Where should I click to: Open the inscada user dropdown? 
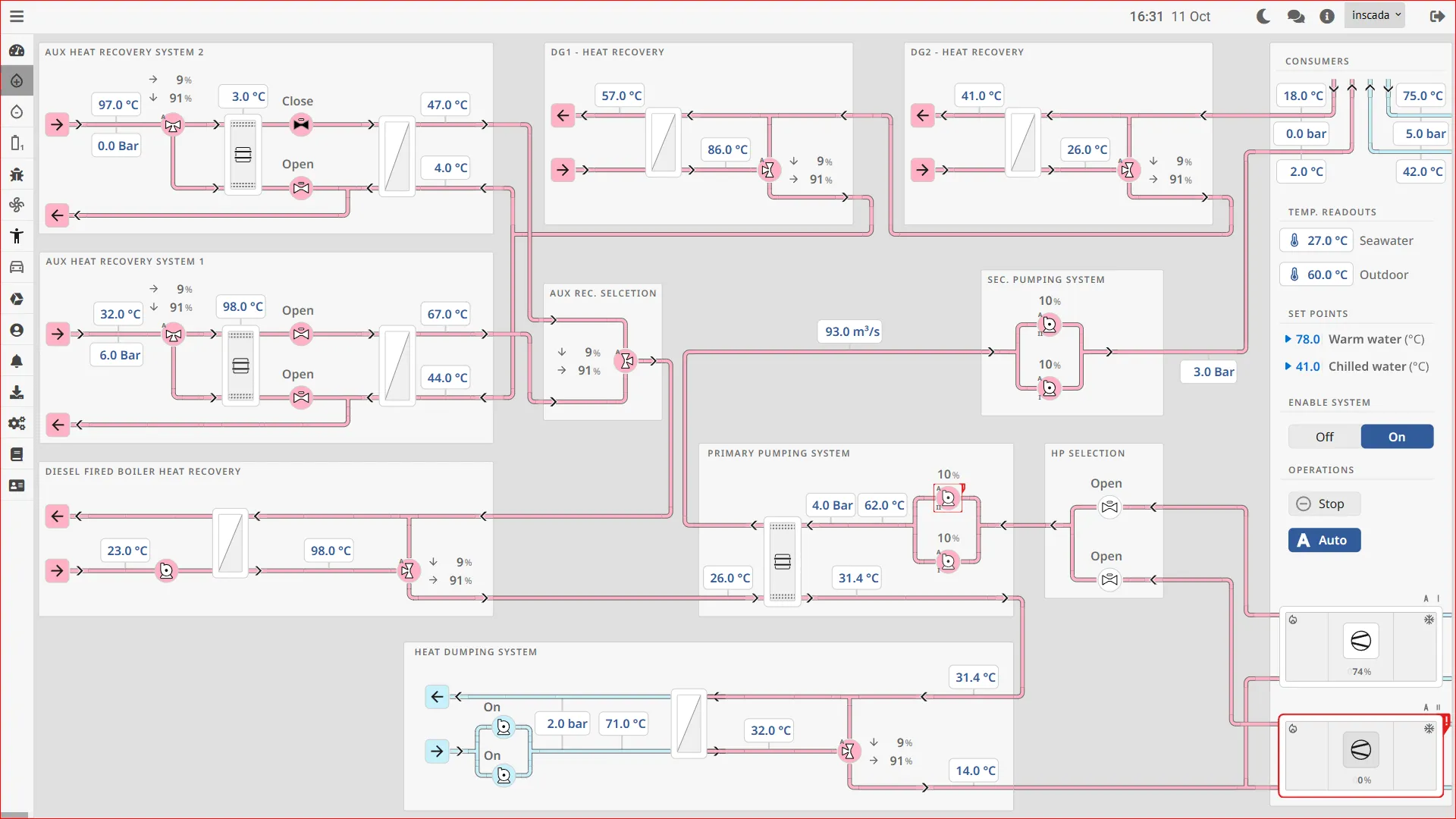(x=1375, y=14)
